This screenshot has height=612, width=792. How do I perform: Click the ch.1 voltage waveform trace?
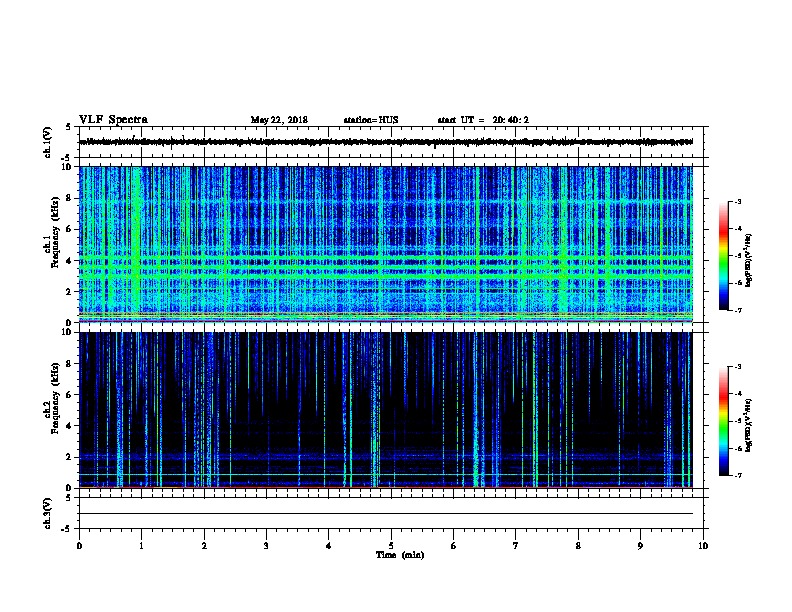pyautogui.click(x=386, y=142)
